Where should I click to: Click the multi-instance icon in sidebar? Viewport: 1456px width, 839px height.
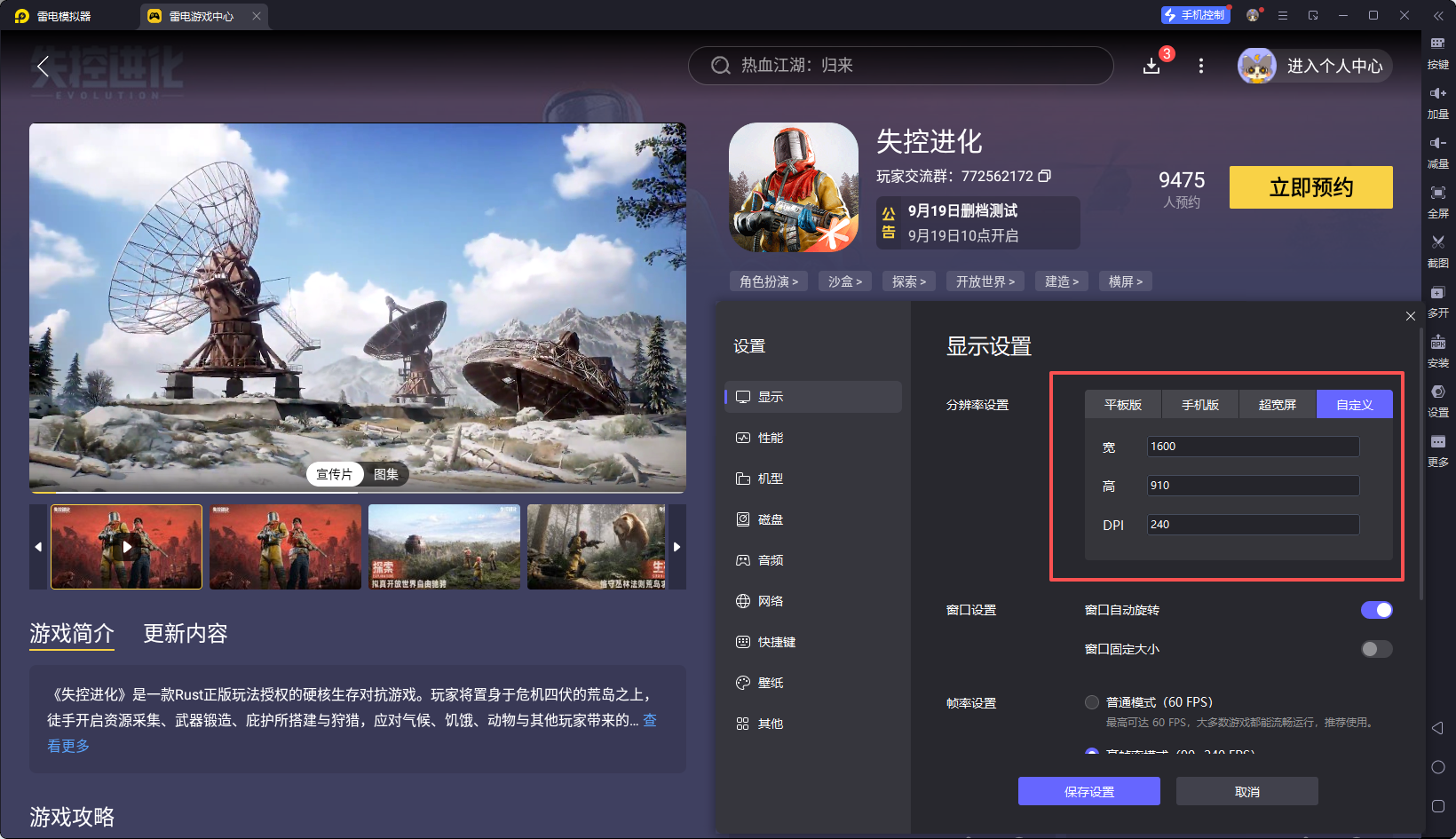tap(1437, 293)
